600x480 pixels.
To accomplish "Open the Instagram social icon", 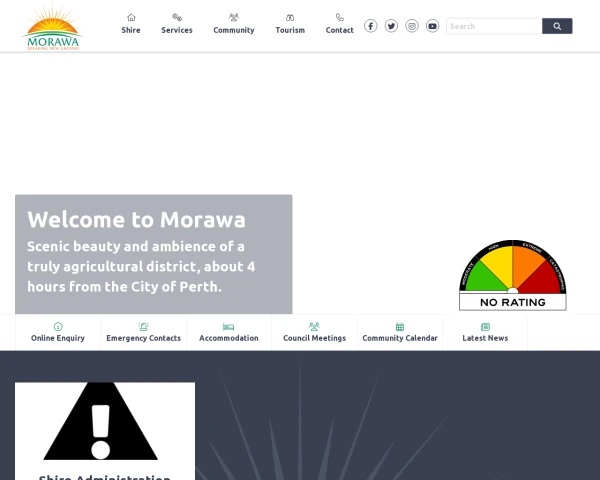I will (x=412, y=26).
